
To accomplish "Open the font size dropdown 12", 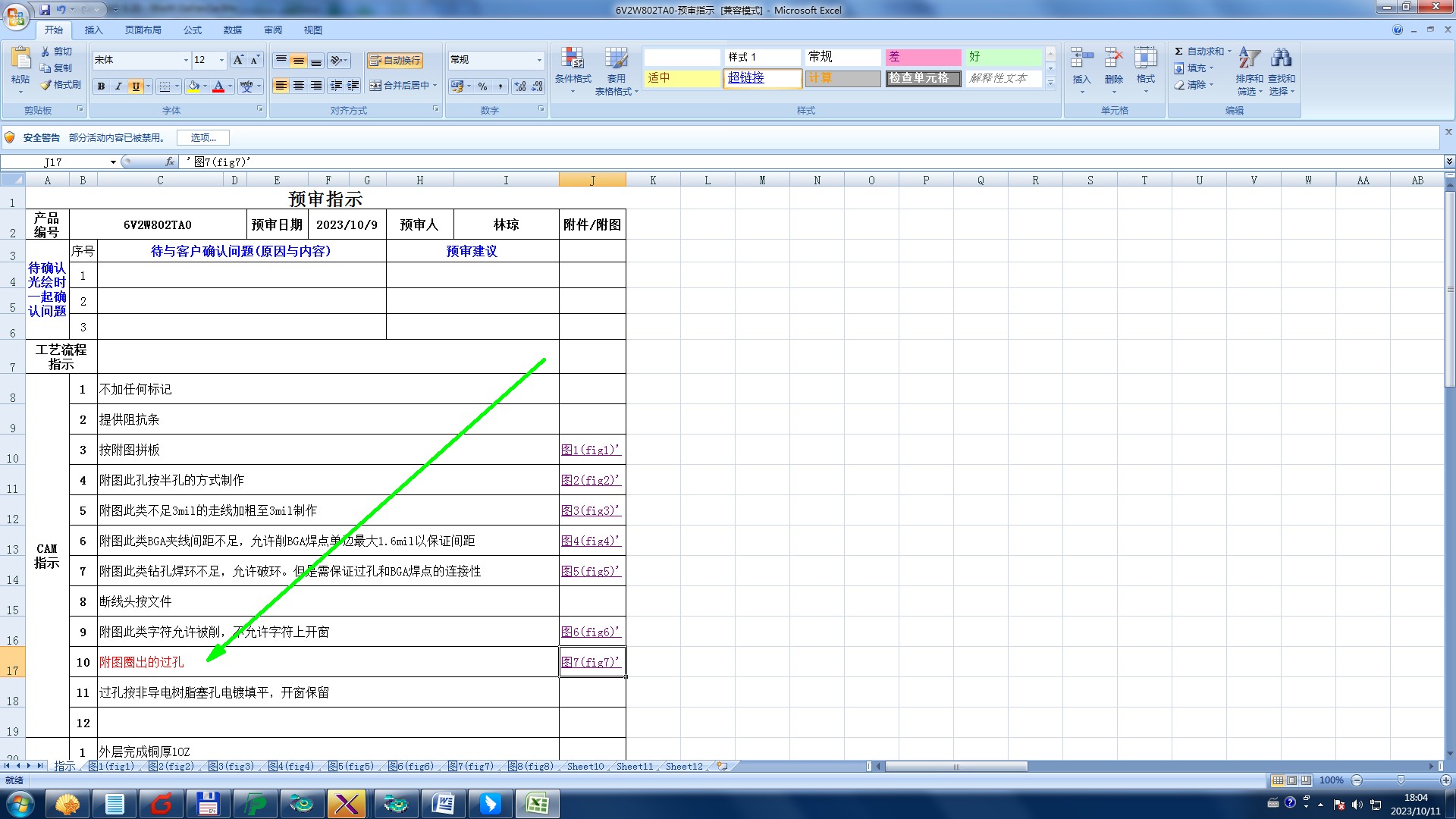I will pyautogui.click(x=221, y=60).
